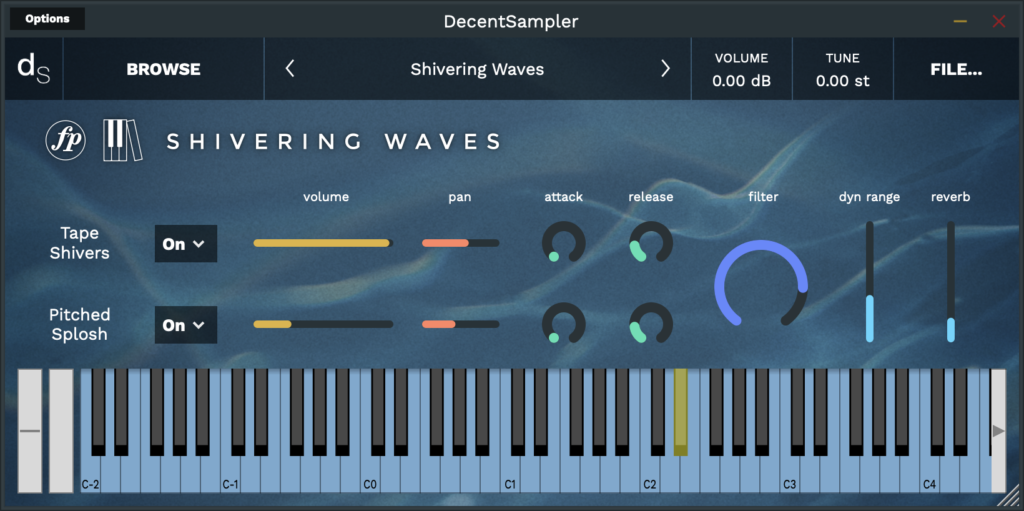Viewport: 1024px width, 511px height.
Task: Click the Pitched Splosh release knob
Action: [651, 323]
